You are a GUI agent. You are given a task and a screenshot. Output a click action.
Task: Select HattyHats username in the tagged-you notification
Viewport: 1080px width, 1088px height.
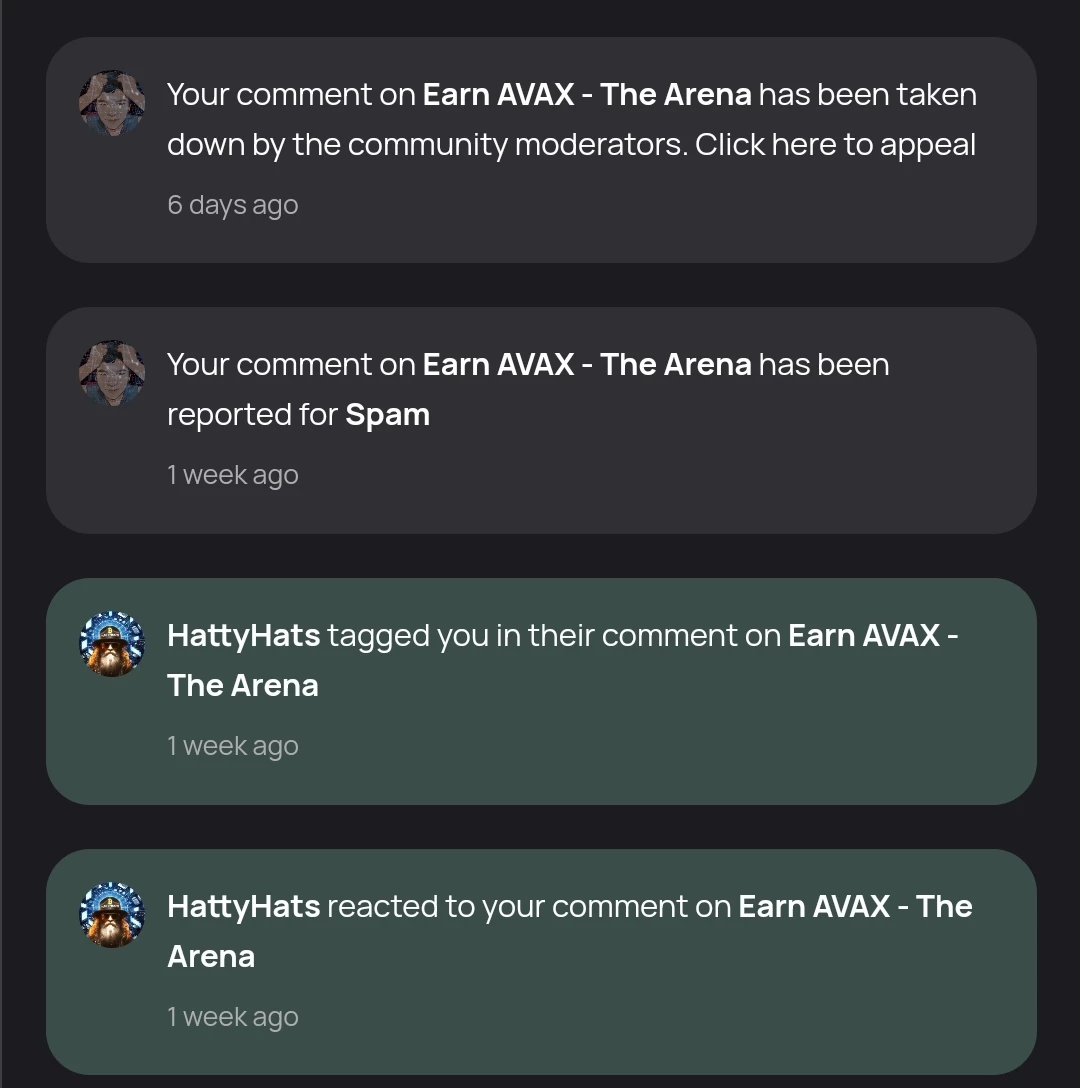click(x=244, y=636)
